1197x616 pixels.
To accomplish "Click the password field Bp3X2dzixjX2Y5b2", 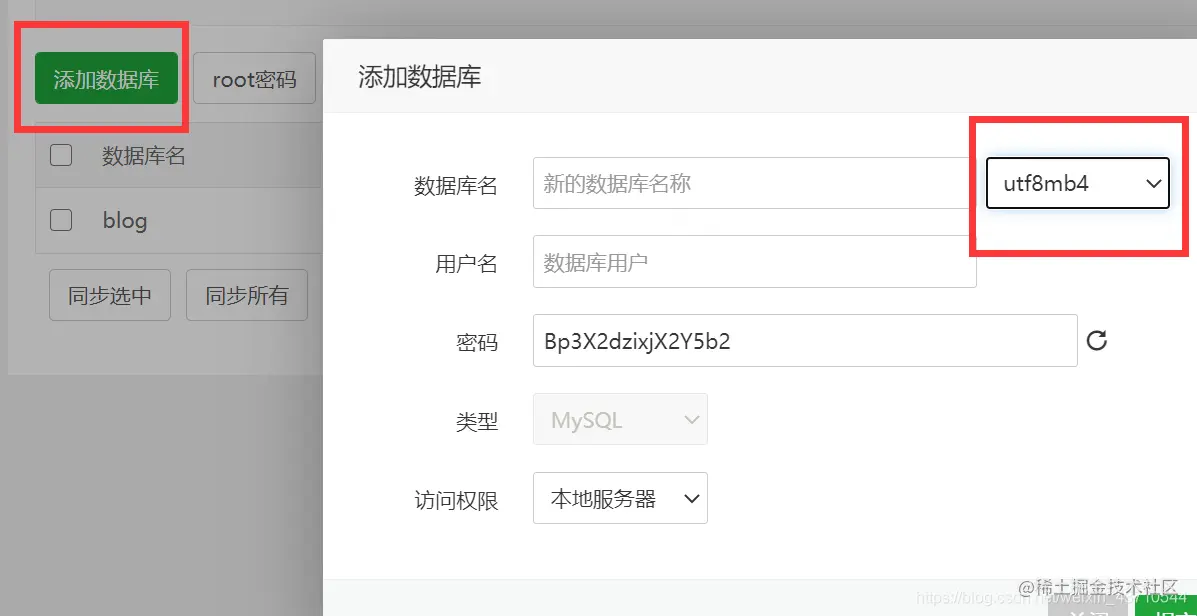I will click(805, 340).
